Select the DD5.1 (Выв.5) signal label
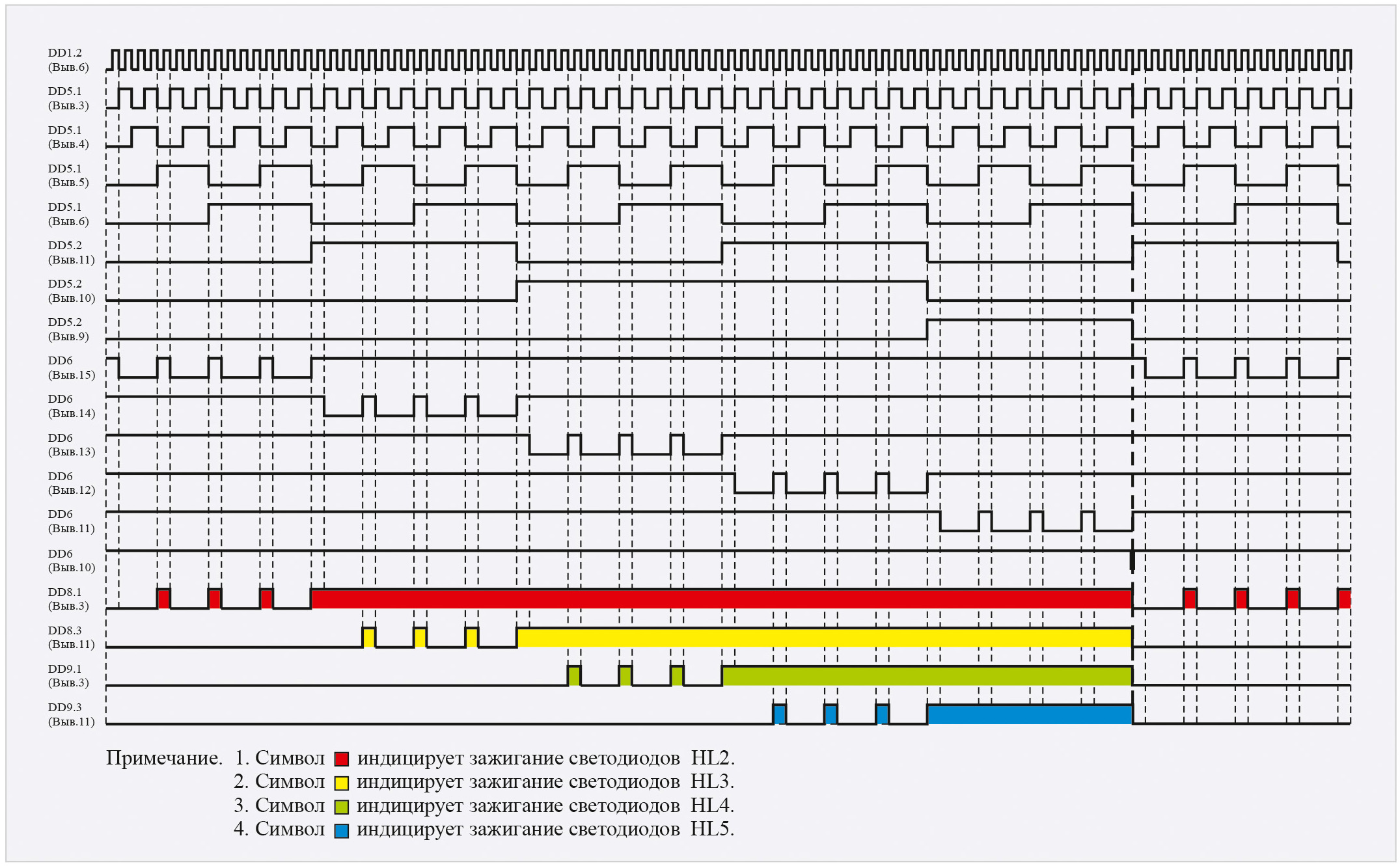1400x866 pixels. (68, 176)
